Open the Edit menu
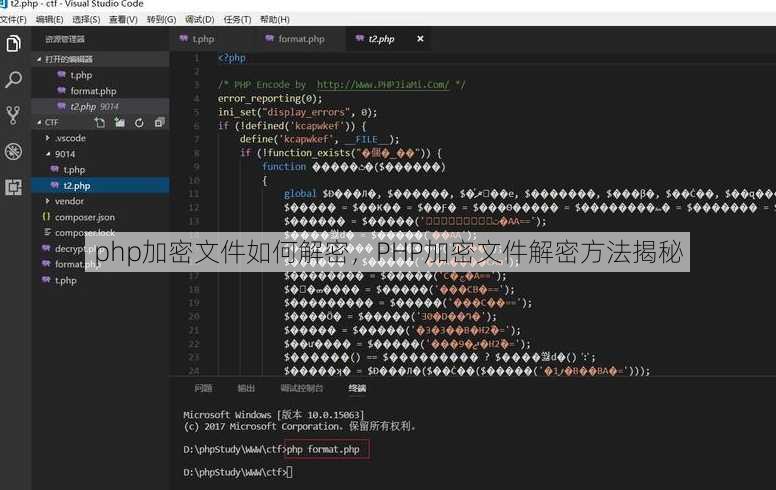The height and width of the screenshot is (490, 776). (49, 19)
